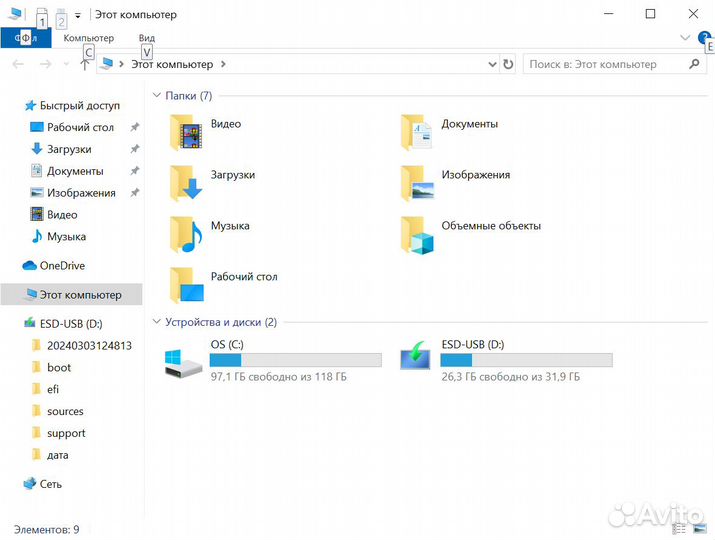715x540 pixels.
Task: Click the chevron before Этот компьютер in address bar
Action: (121, 64)
